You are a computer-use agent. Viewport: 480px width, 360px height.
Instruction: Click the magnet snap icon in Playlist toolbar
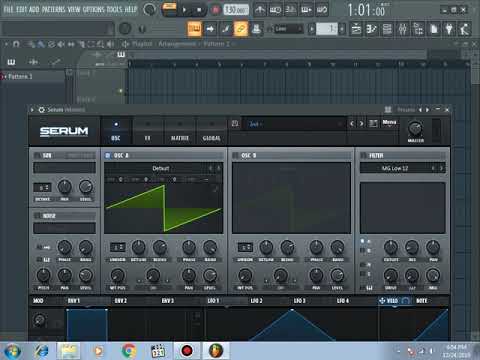tap(16, 44)
